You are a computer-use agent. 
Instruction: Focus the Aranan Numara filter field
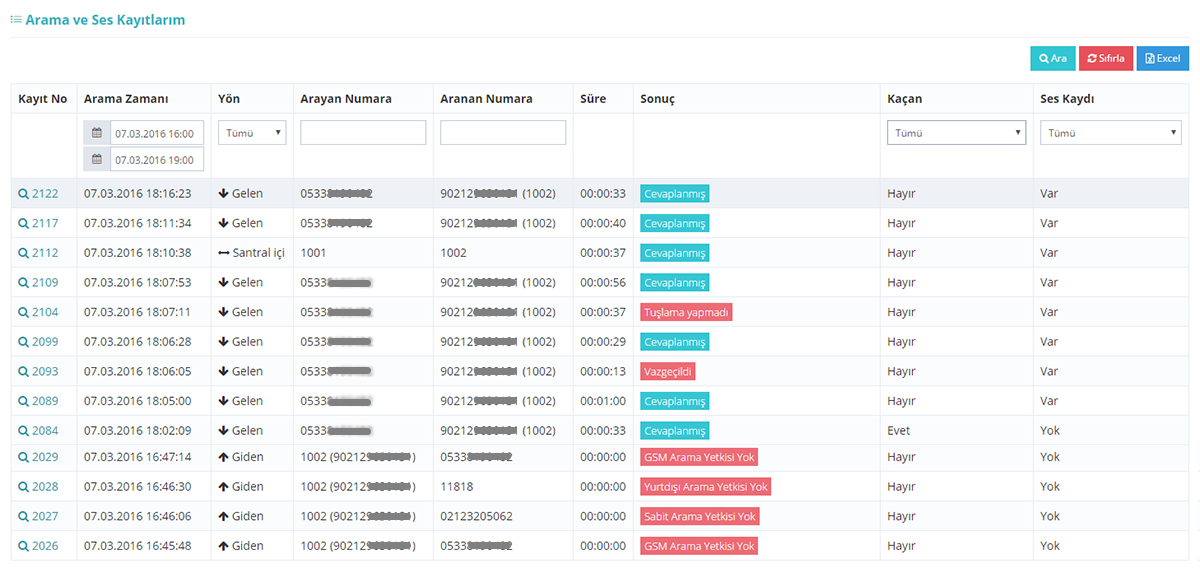(503, 133)
